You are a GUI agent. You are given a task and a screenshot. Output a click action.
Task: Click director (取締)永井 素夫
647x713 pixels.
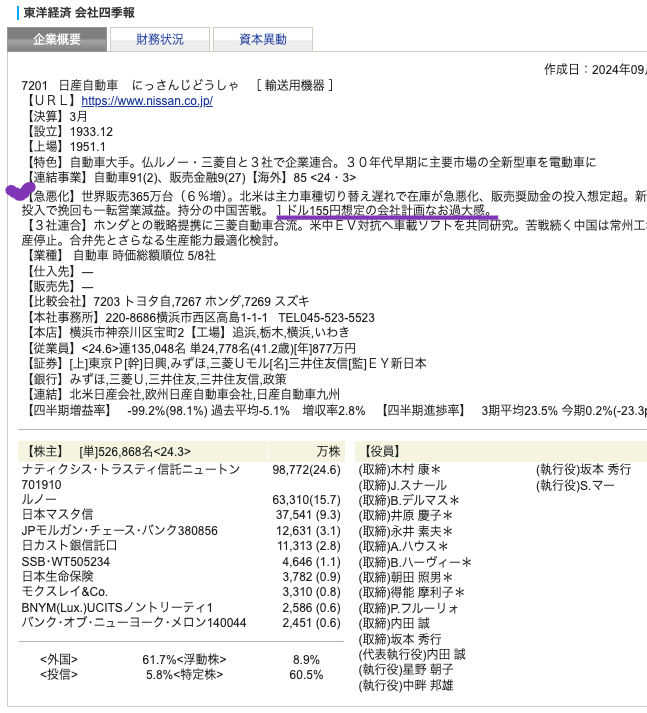tap(406, 531)
